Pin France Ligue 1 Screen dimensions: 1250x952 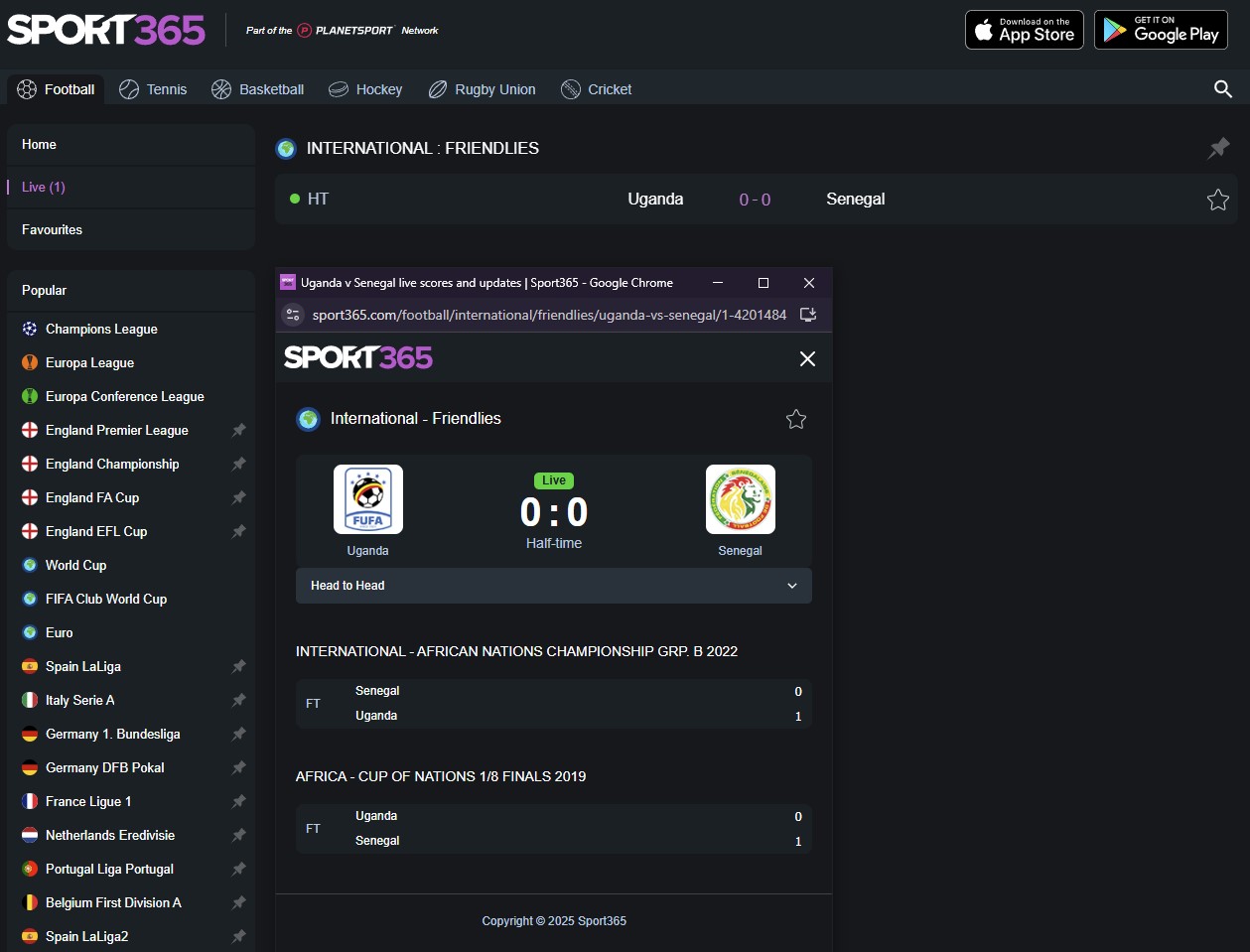[238, 801]
